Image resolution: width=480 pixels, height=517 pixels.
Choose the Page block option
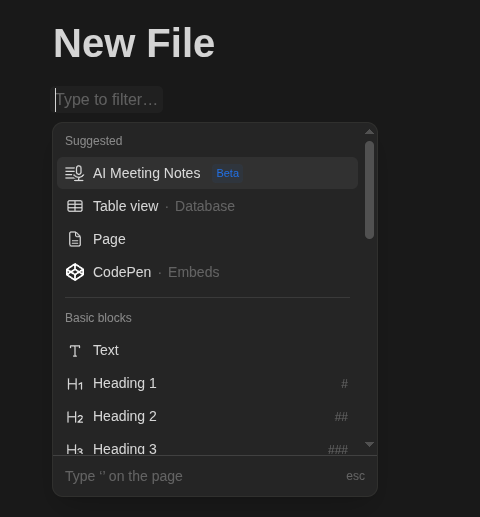pos(207,239)
